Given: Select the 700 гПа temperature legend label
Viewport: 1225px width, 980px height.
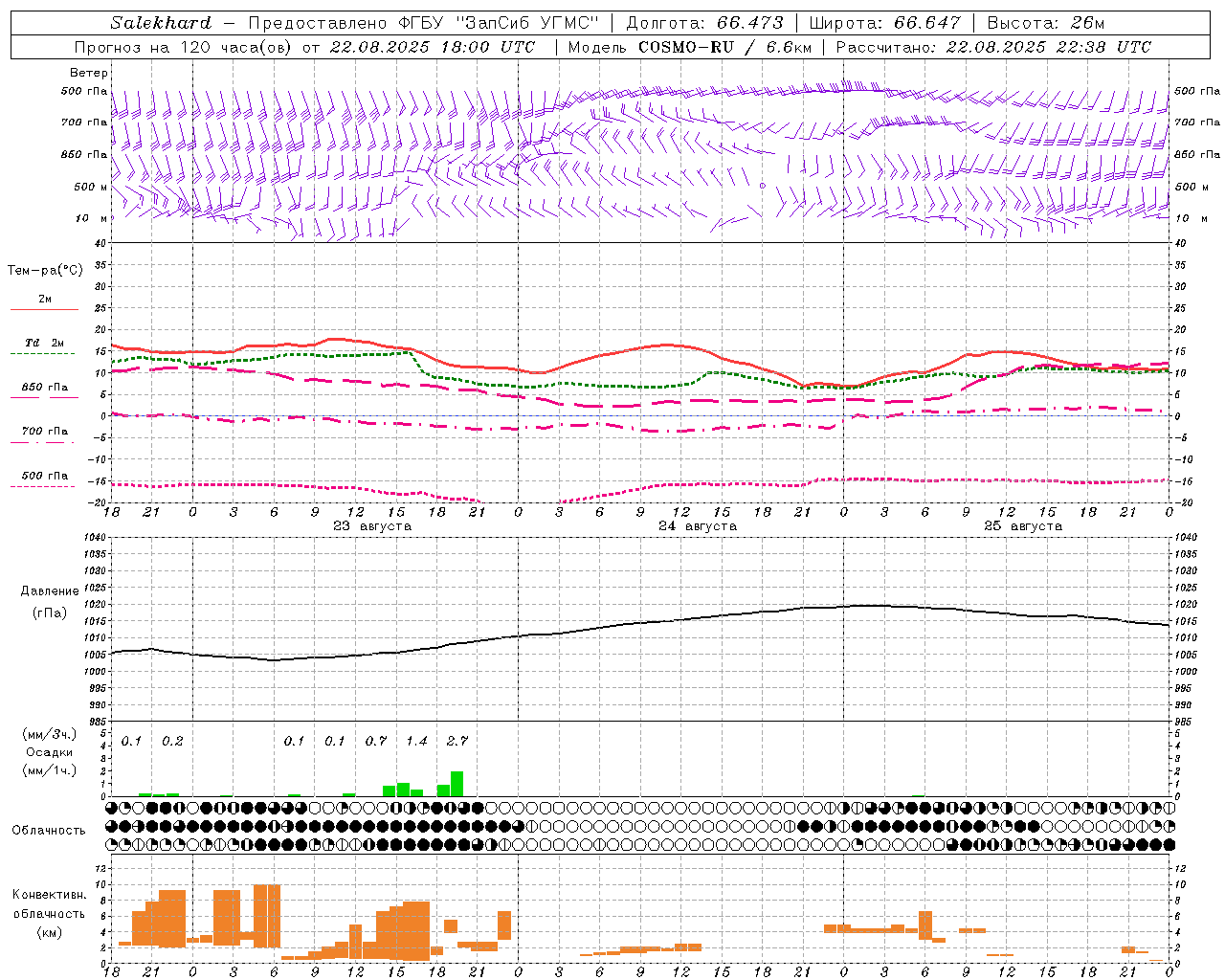Looking at the screenshot, I should coord(45,431).
